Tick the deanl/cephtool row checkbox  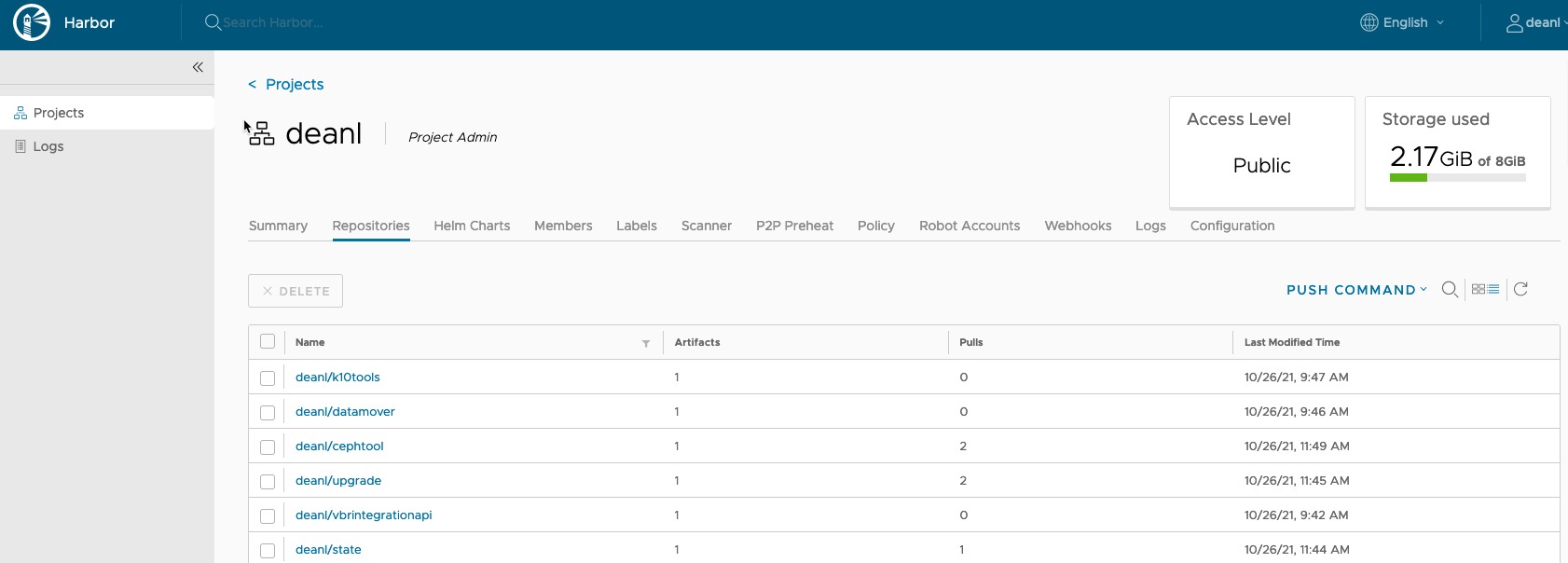268,446
